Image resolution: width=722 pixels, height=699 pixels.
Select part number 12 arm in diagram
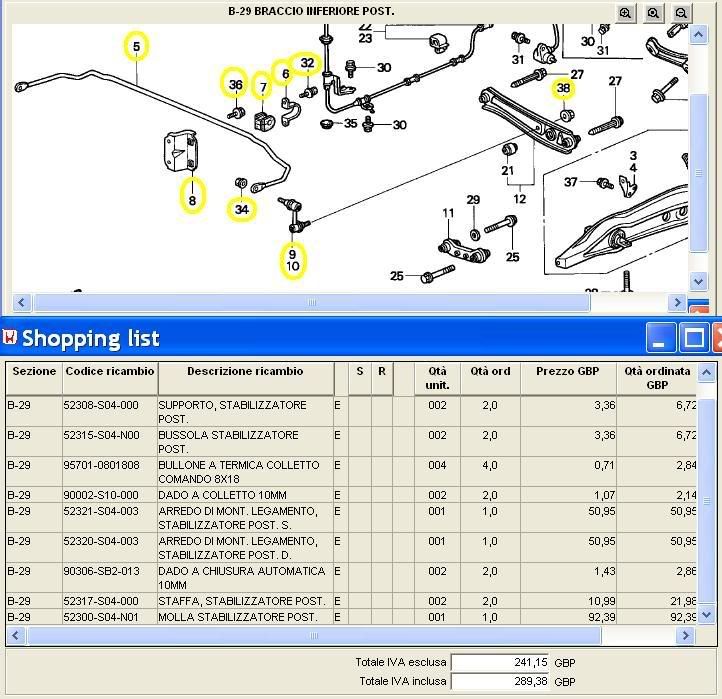[519, 199]
